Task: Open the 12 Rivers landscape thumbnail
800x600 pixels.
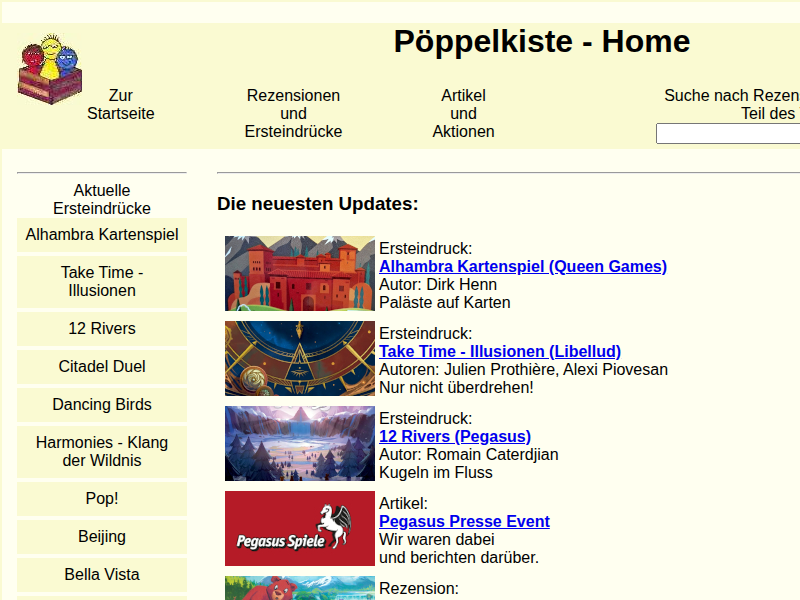Action: [300, 443]
